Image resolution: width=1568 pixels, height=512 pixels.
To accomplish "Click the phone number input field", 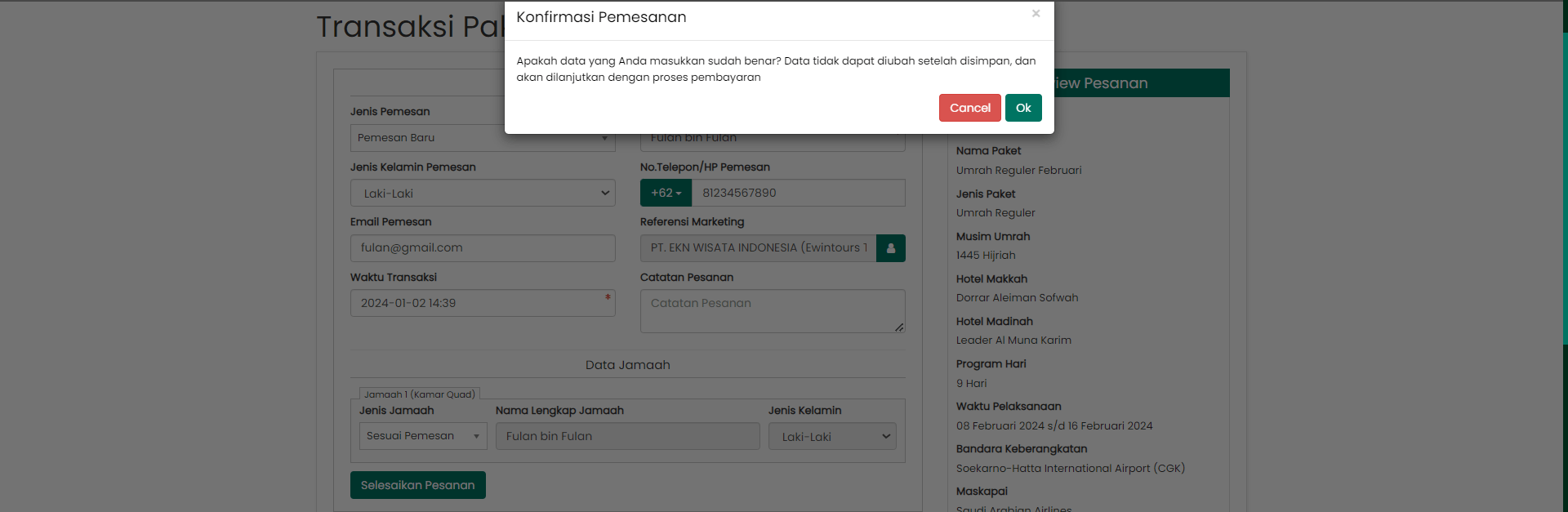I will (x=797, y=194).
